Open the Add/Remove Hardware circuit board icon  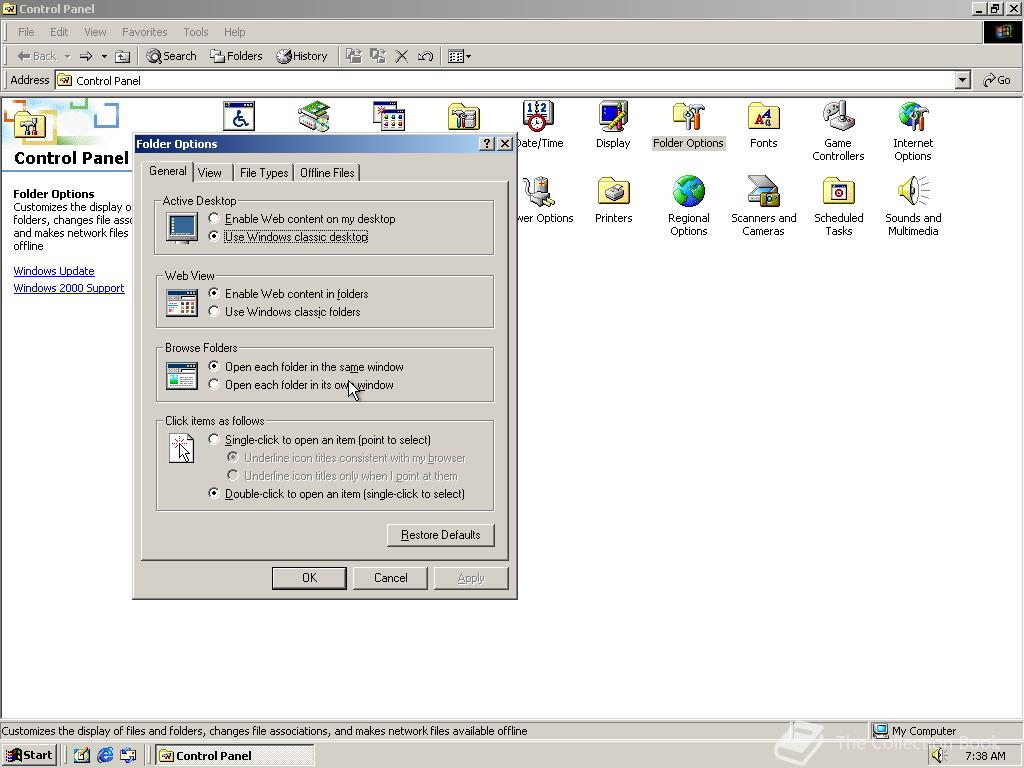point(313,116)
